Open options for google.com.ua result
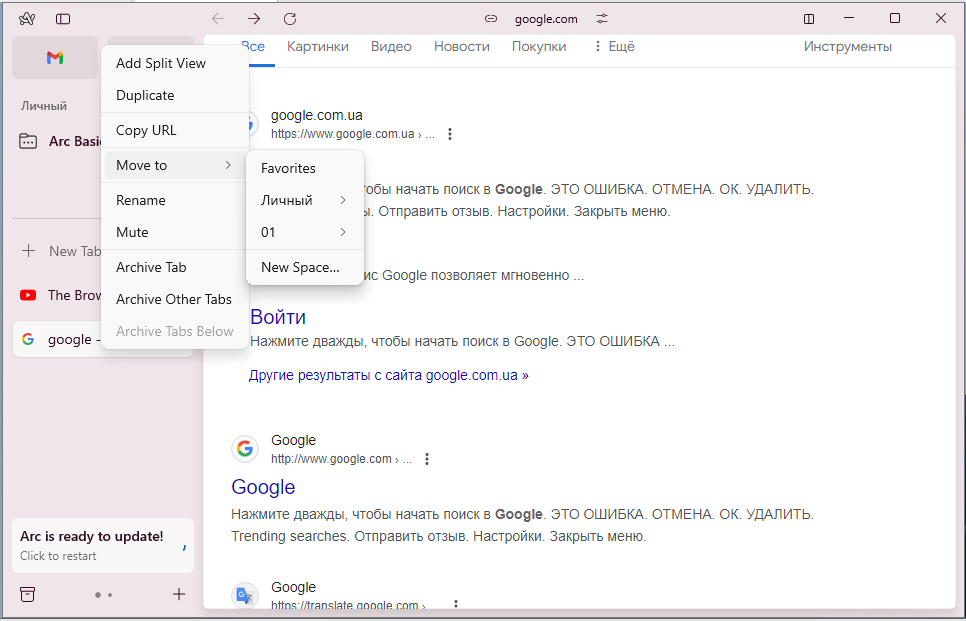This screenshot has height=621, width=966. [x=450, y=134]
